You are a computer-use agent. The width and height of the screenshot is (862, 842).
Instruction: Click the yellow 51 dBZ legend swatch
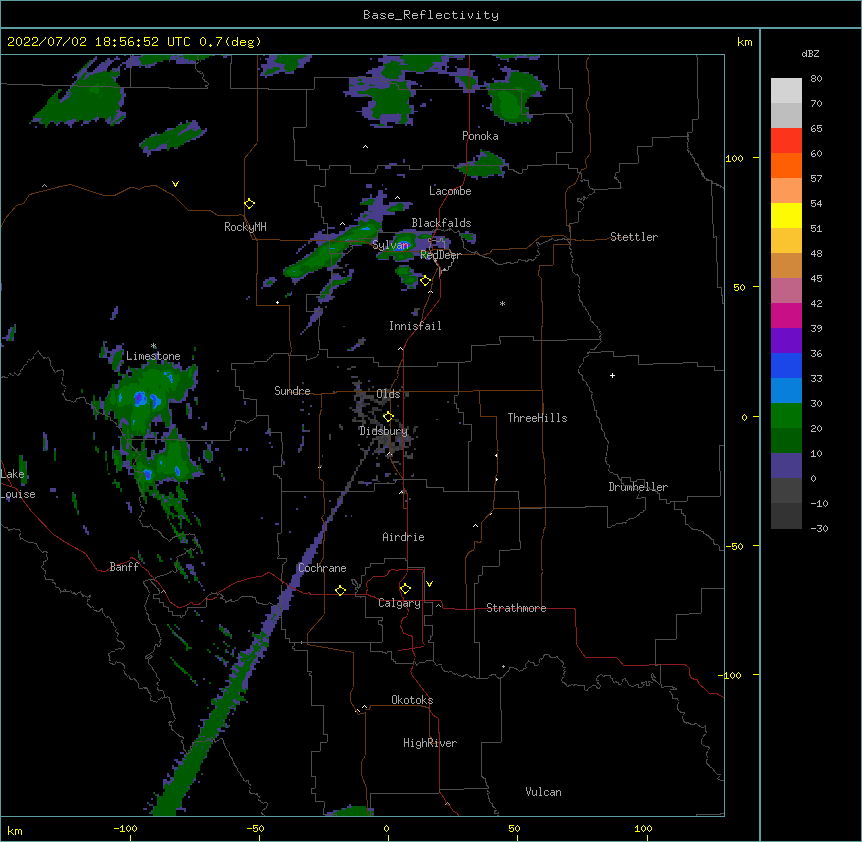(786, 216)
